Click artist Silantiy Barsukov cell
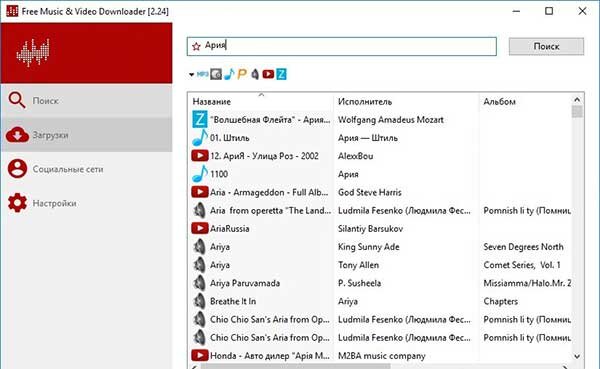 coord(370,229)
